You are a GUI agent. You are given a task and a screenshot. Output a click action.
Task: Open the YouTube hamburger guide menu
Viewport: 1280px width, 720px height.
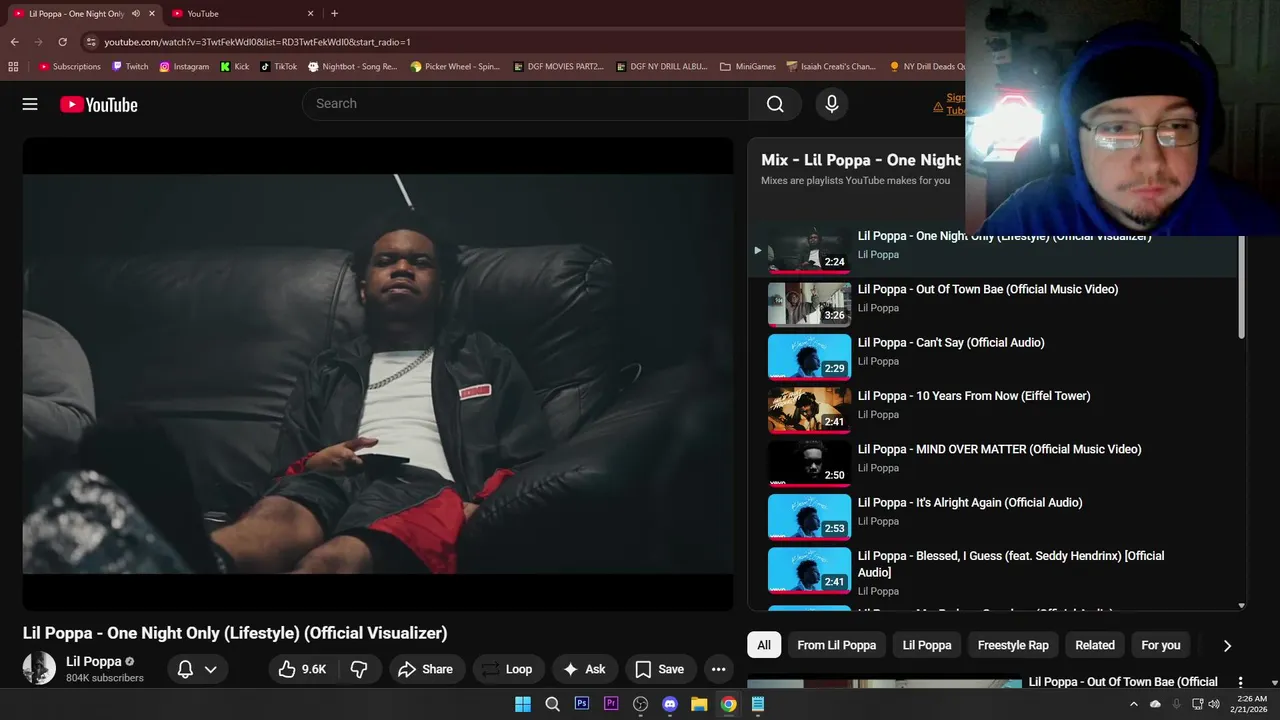pyautogui.click(x=30, y=104)
